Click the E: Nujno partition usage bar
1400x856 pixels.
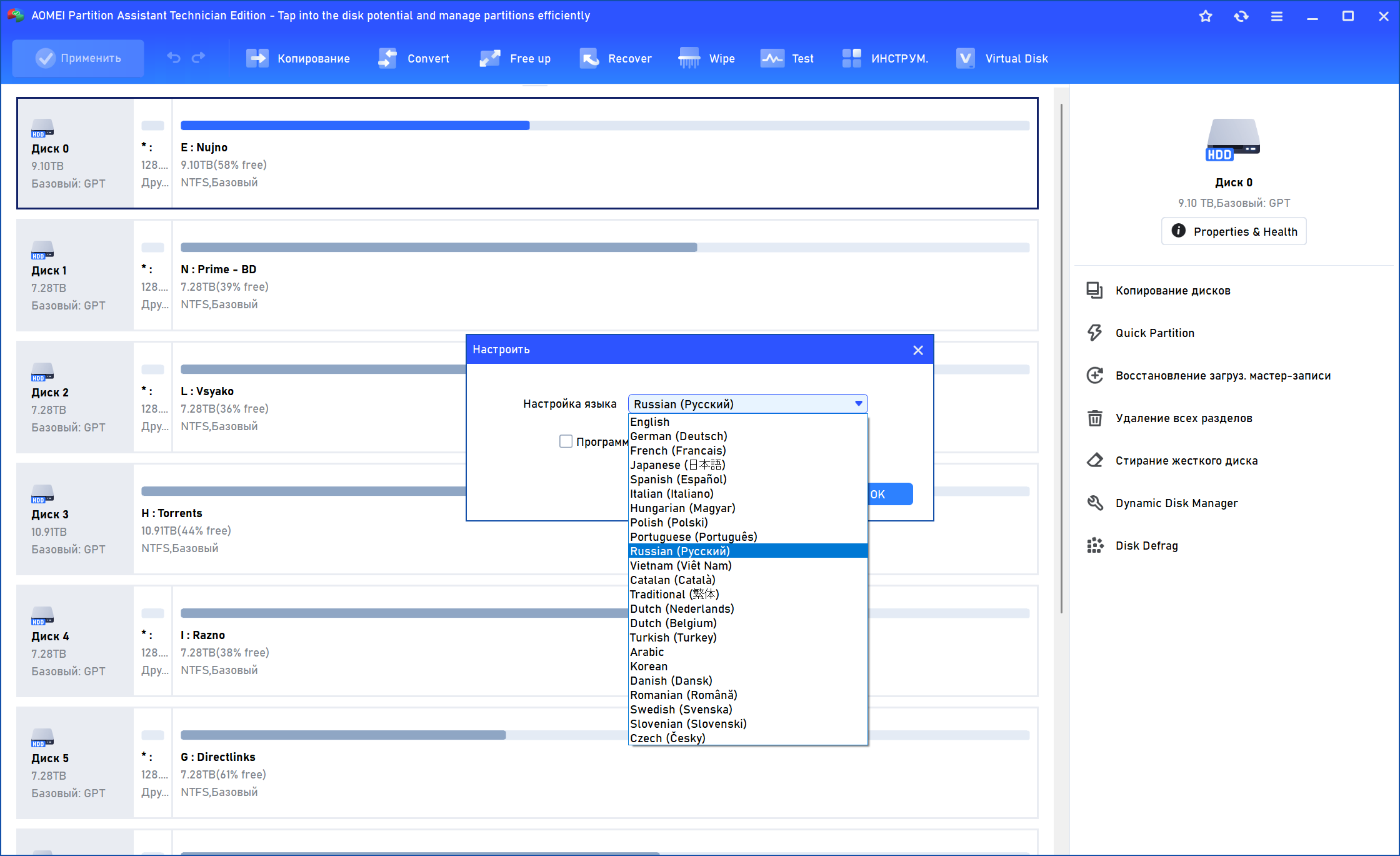click(604, 126)
